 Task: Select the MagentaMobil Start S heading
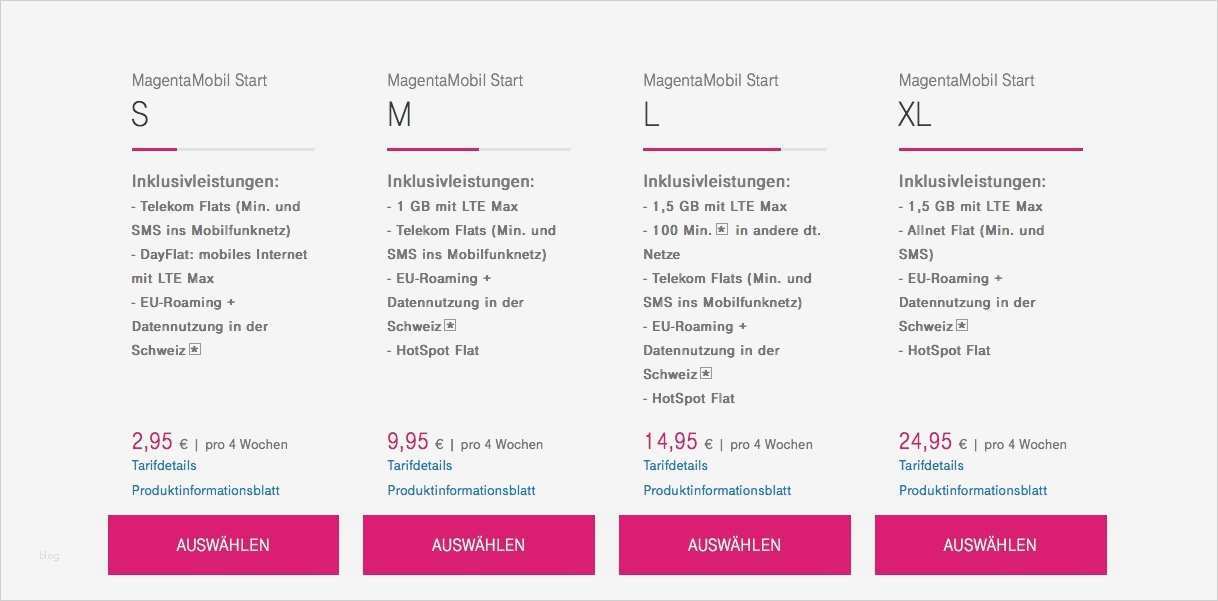tap(198, 80)
